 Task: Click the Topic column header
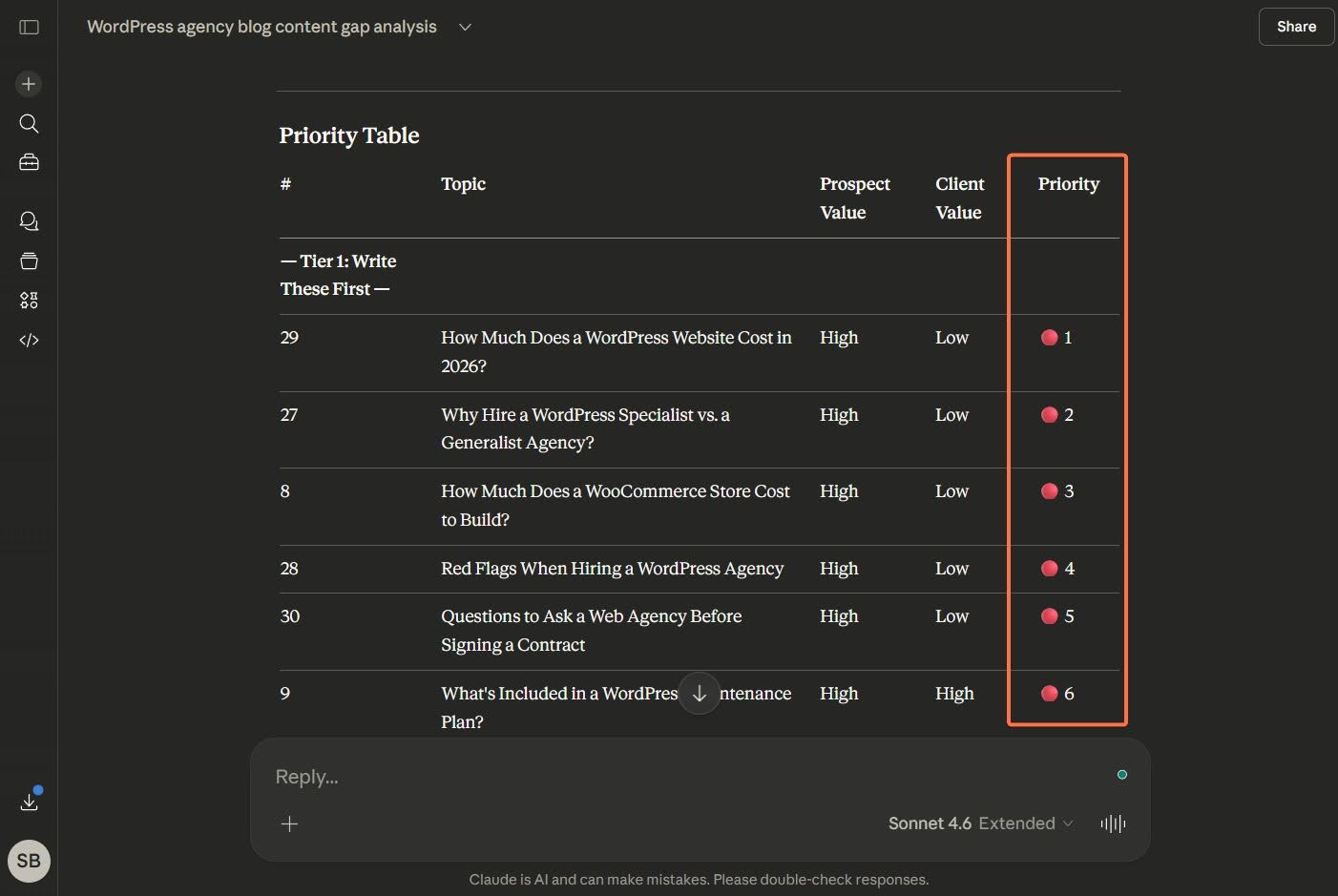coord(463,184)
